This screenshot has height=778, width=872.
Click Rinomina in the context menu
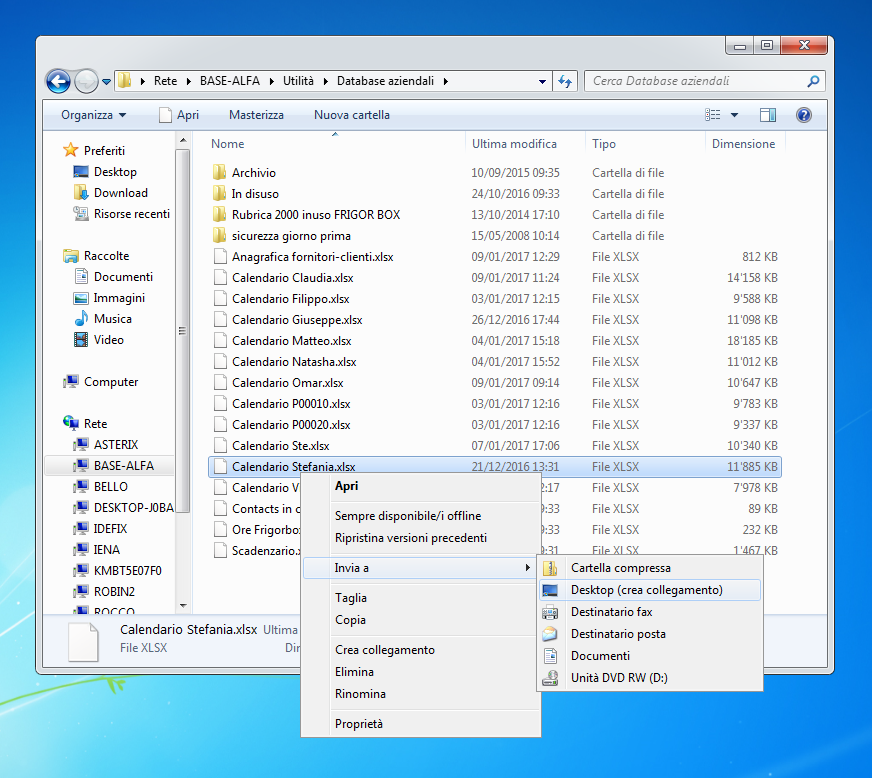(x=360, y=694)
